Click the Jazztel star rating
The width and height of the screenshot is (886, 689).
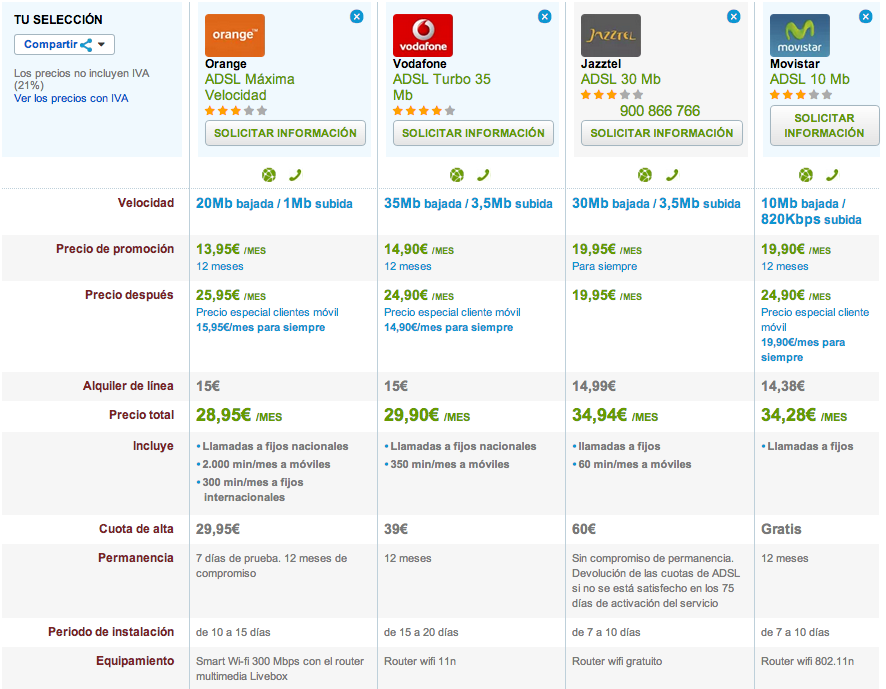point(612,94)
